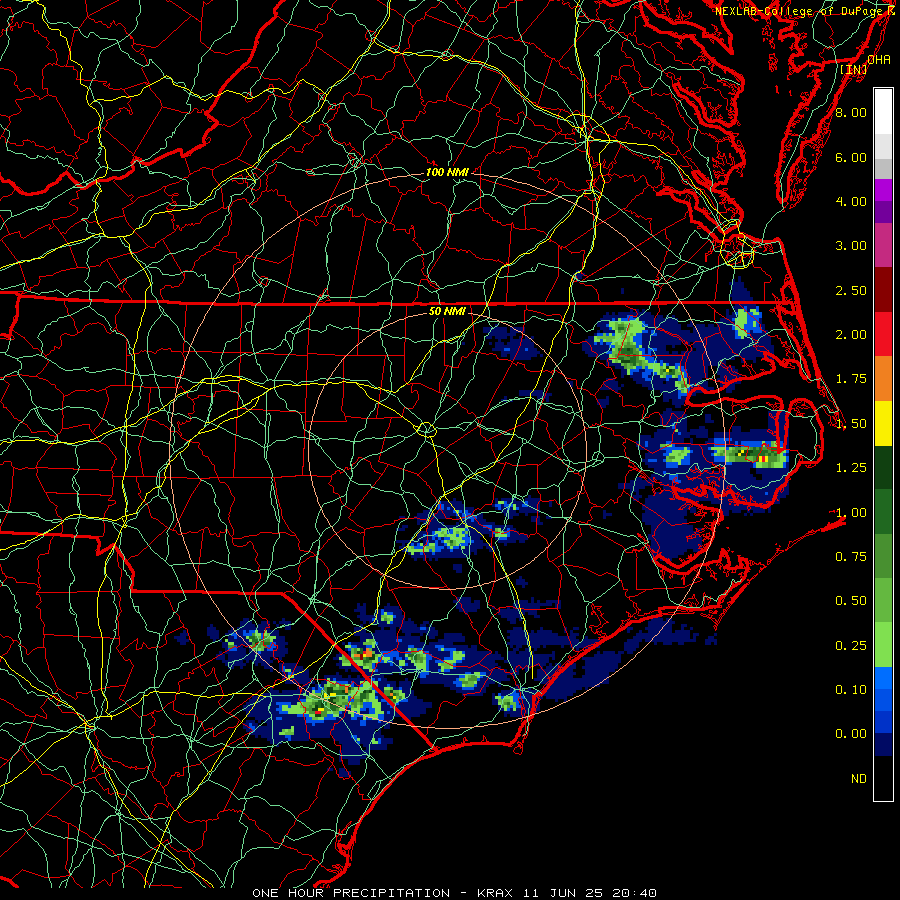
Task: Click the 6.00 legend value
Action: tap(851, 157)
